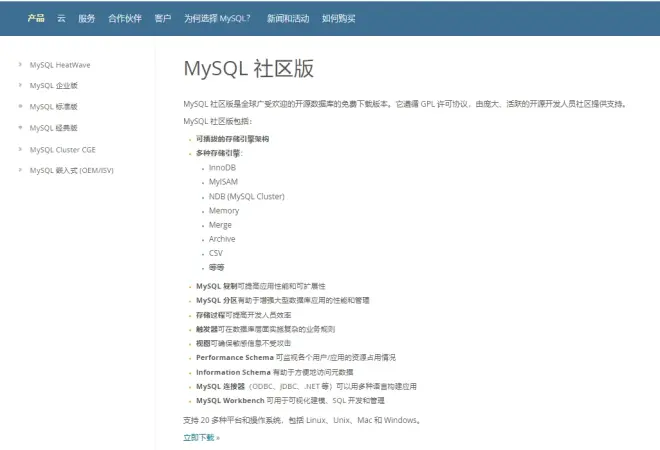Open the 服务 navigation item
Viewport: 660px width, 450px height.
point(87,18)
